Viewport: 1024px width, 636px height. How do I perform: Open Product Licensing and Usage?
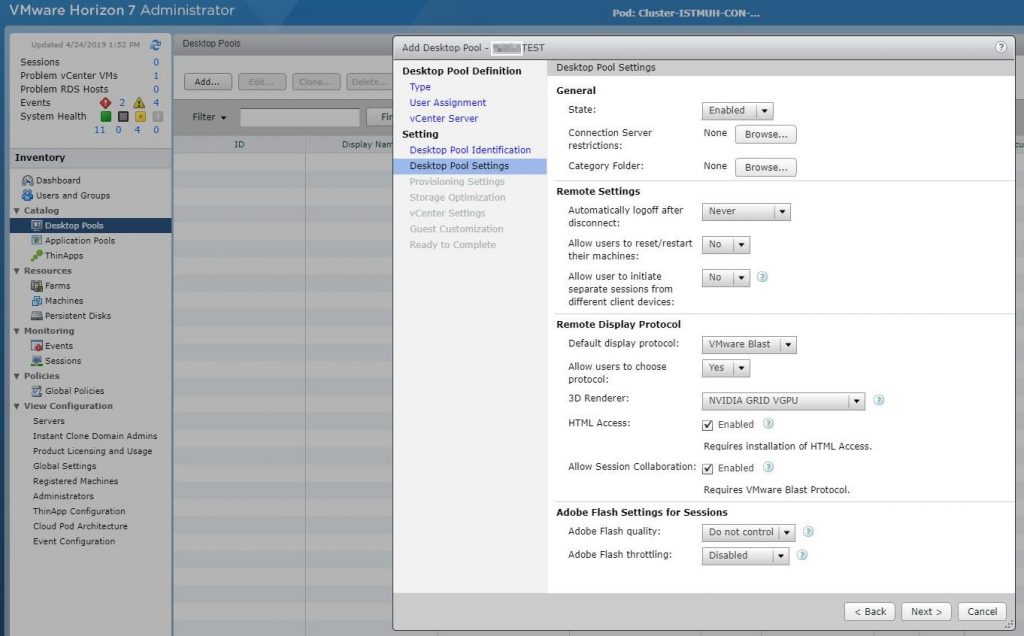point(92,451)
